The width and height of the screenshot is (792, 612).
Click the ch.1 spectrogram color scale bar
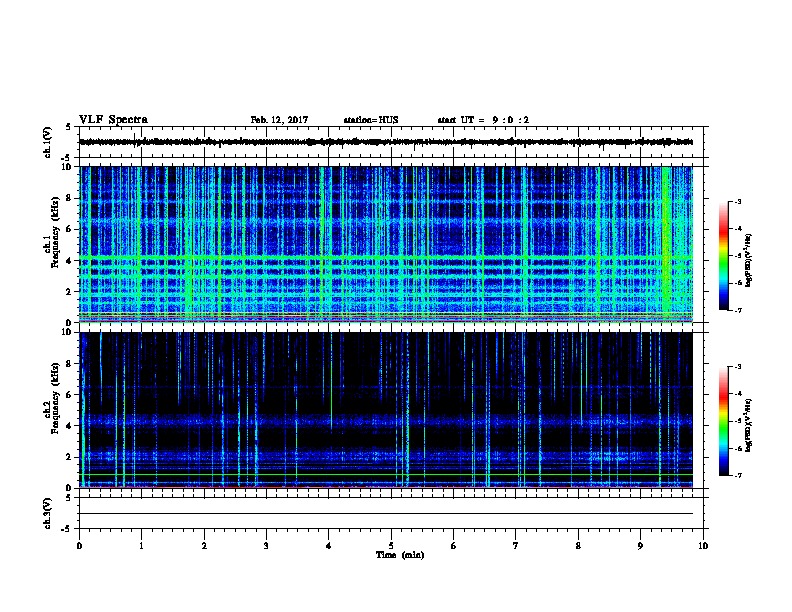click(x=724, y=256)
